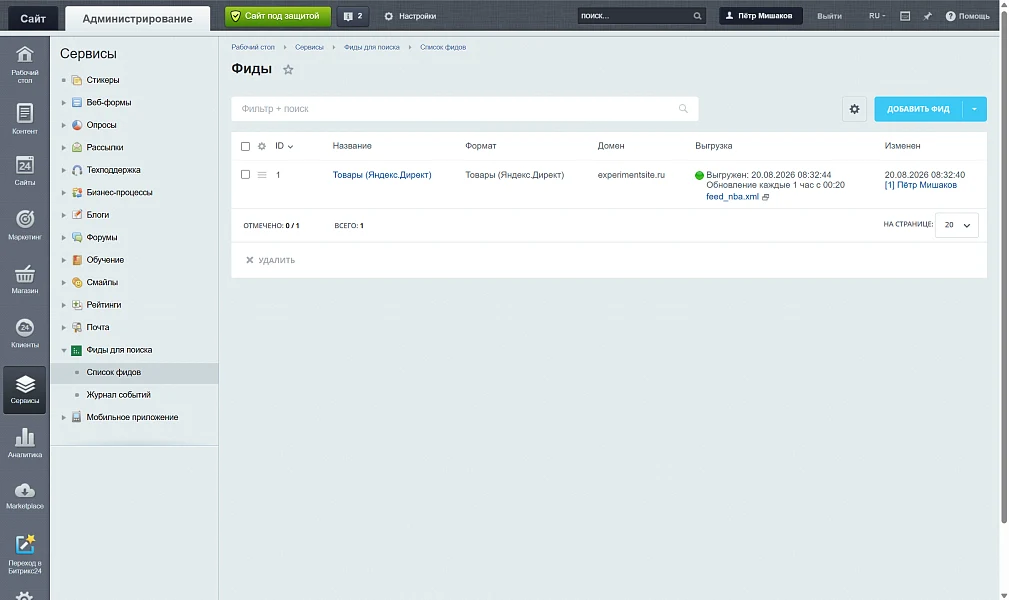Viewport: 1009px width, 600px height.
Task: Open the Маркетинг sidebar section
Action: (24, 225)
